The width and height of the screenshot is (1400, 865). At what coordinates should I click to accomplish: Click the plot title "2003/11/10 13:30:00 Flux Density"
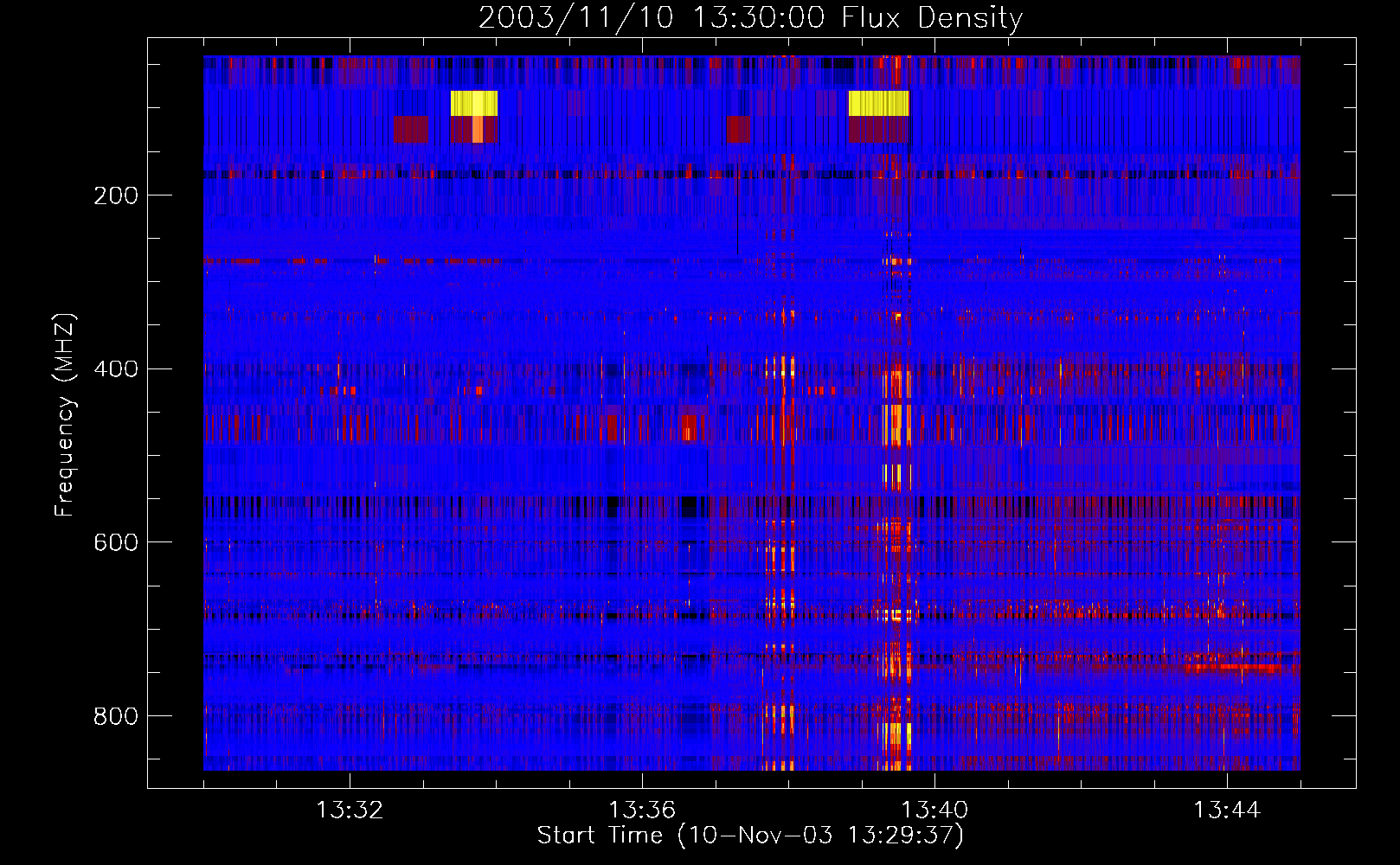750,17
